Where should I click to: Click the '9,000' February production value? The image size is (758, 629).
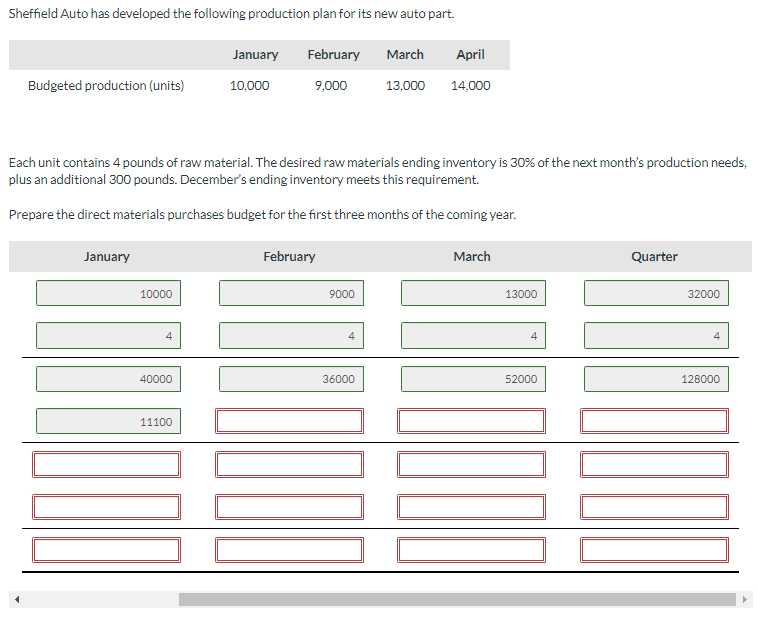pyautogui.click(x=331, y=86)
